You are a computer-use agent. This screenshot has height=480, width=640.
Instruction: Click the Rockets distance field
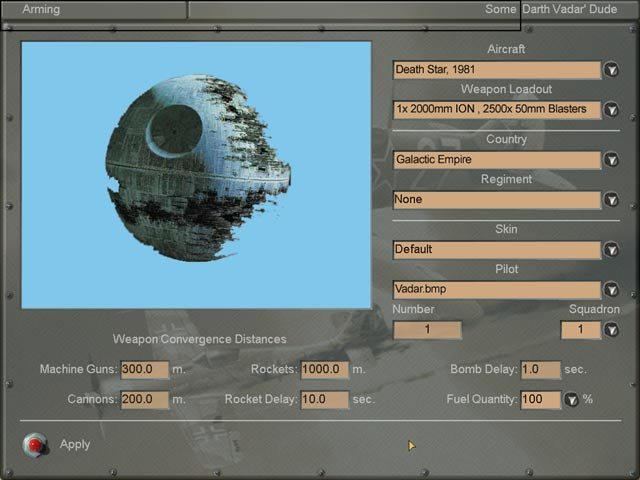pos(325,370)
